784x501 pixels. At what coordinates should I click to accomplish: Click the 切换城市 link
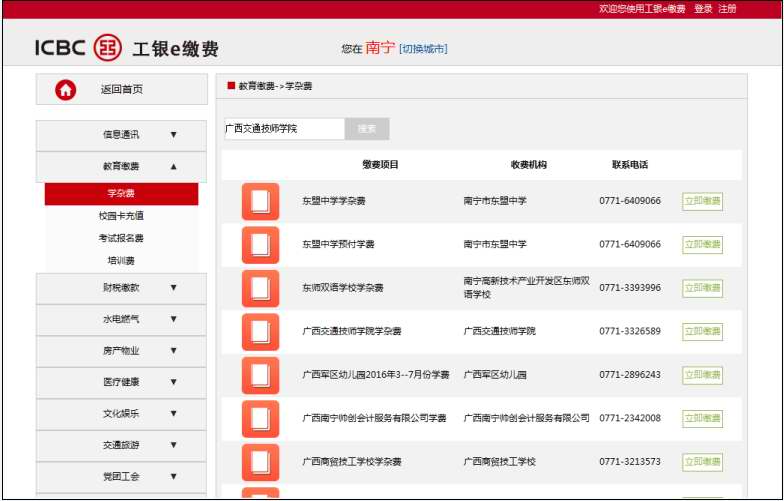tap(423, 49)
